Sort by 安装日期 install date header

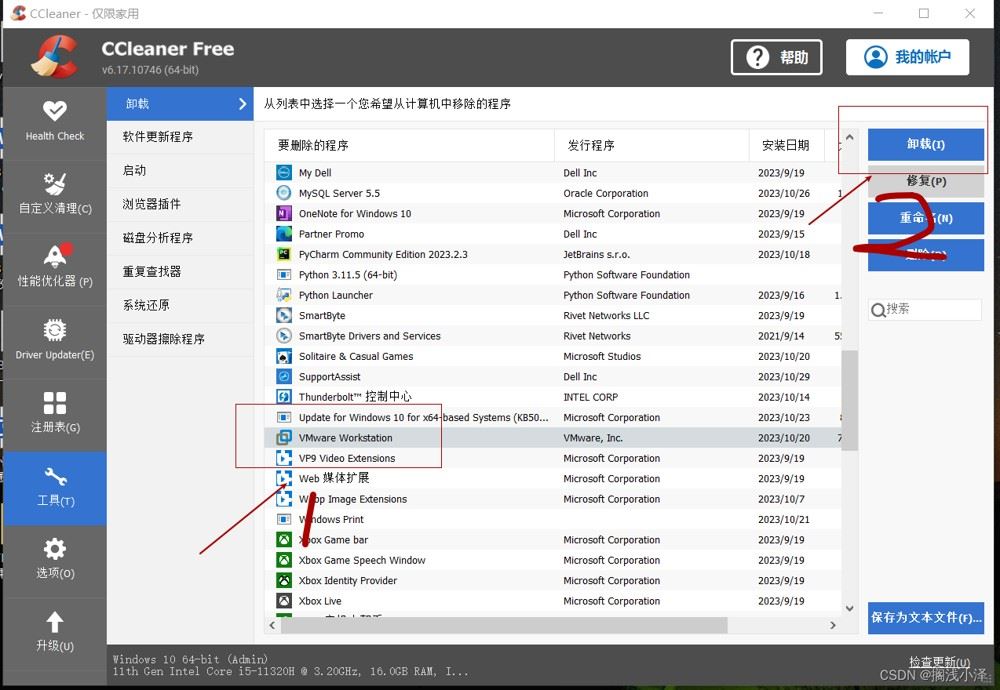(786, 145)
